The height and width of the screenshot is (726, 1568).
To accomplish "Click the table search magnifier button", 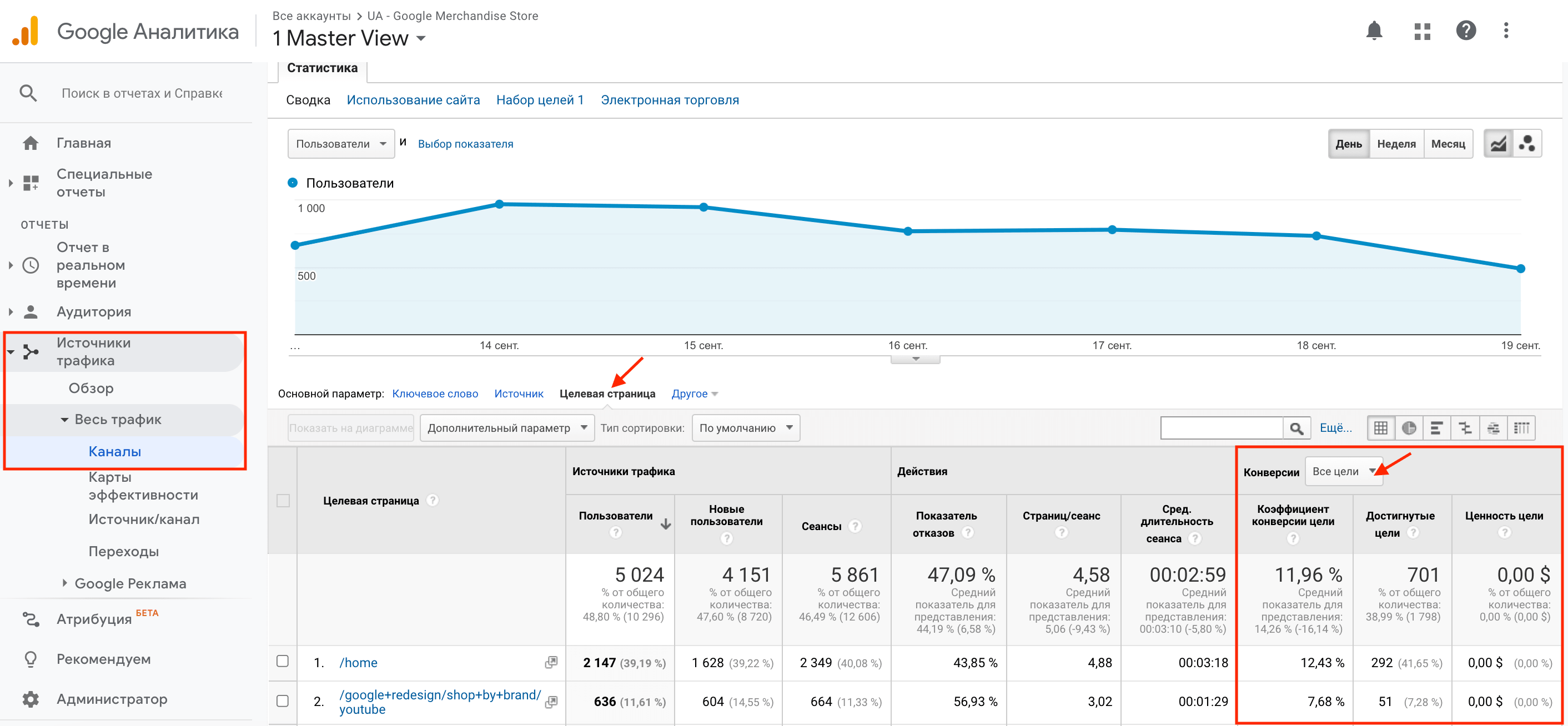I will click(x=1296, y=428).
